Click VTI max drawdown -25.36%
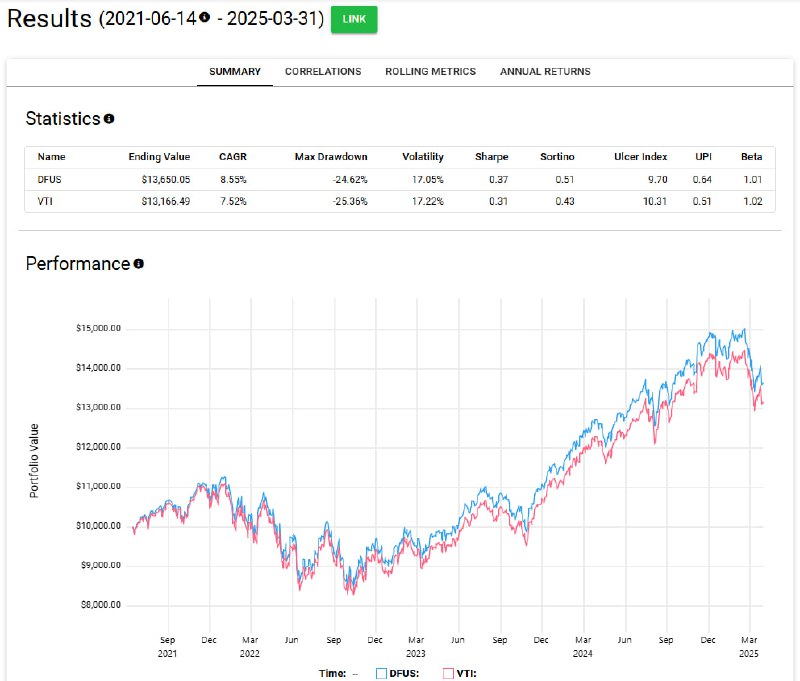The image size is (800, 681). coord(350,201)
